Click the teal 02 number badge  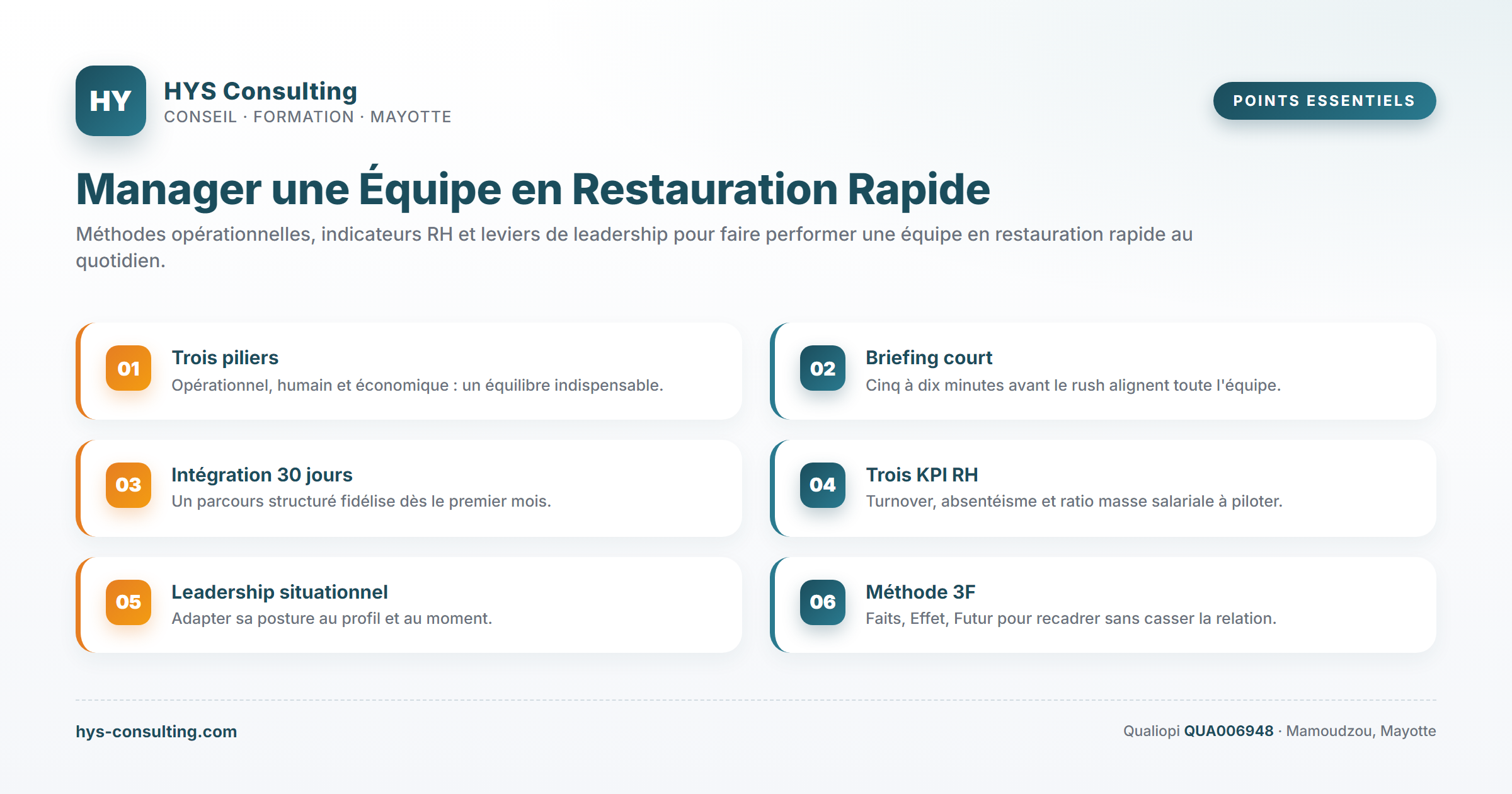pyautogui.click(x=823, y=368)
